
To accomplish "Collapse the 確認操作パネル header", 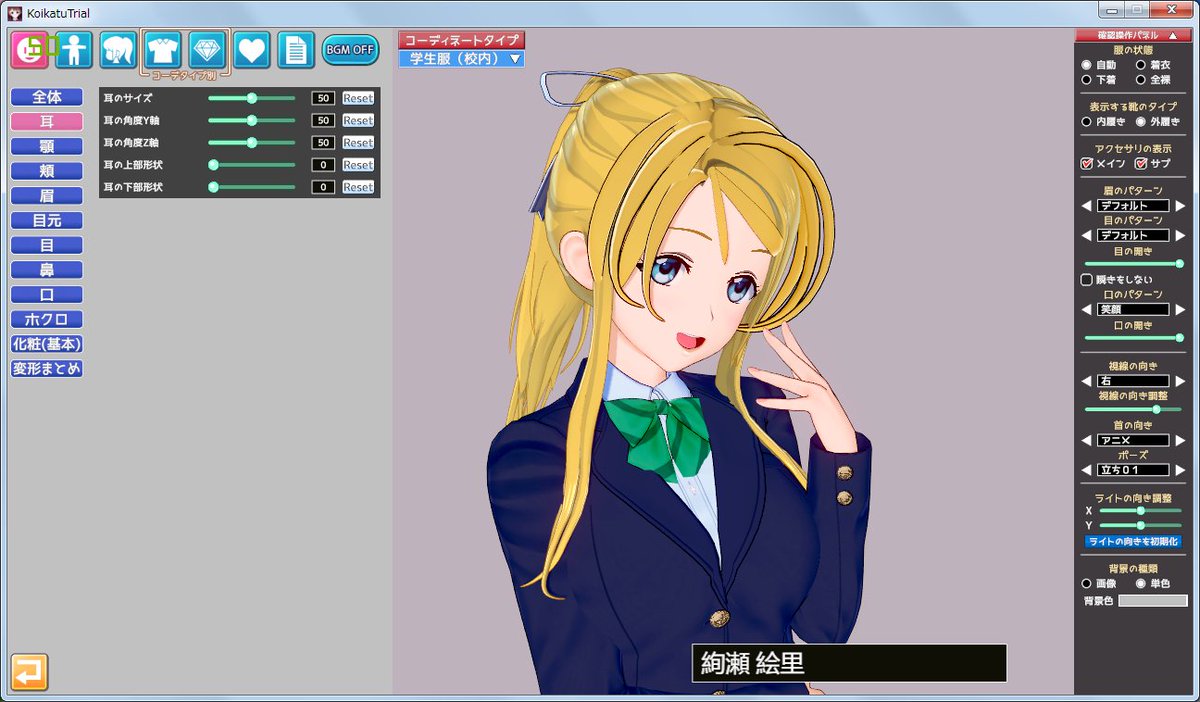I will [x=1133, y=35].
